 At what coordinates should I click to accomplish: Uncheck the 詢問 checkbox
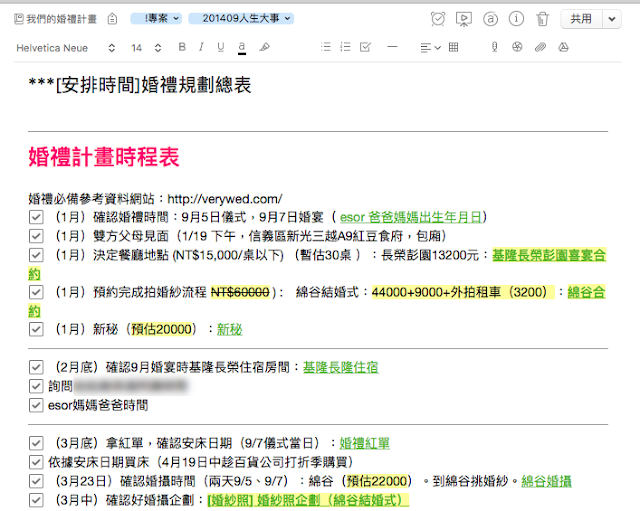click(x=36, y=386)
